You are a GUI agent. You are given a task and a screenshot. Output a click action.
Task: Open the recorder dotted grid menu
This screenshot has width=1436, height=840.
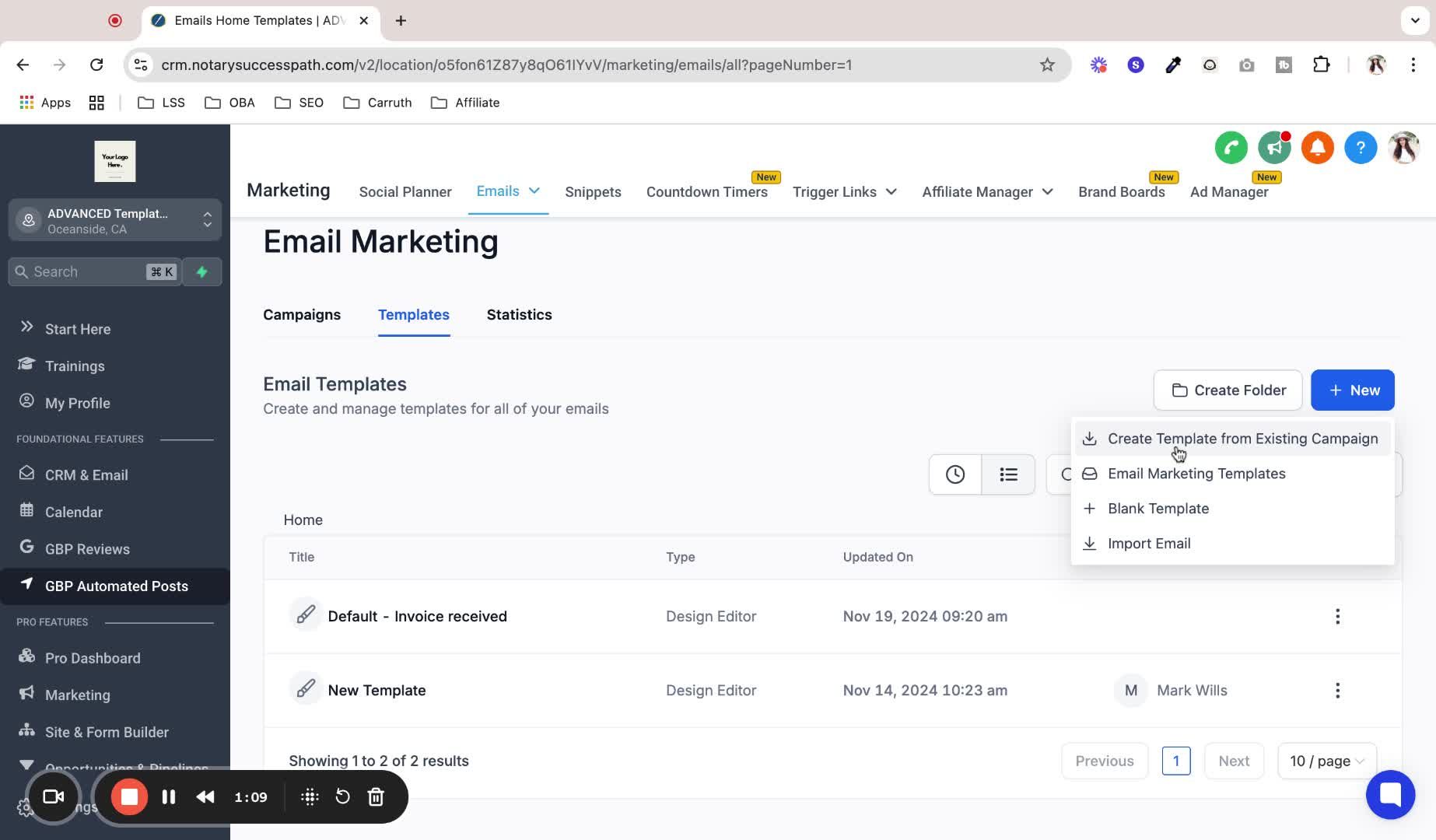(x=310, y=796)
